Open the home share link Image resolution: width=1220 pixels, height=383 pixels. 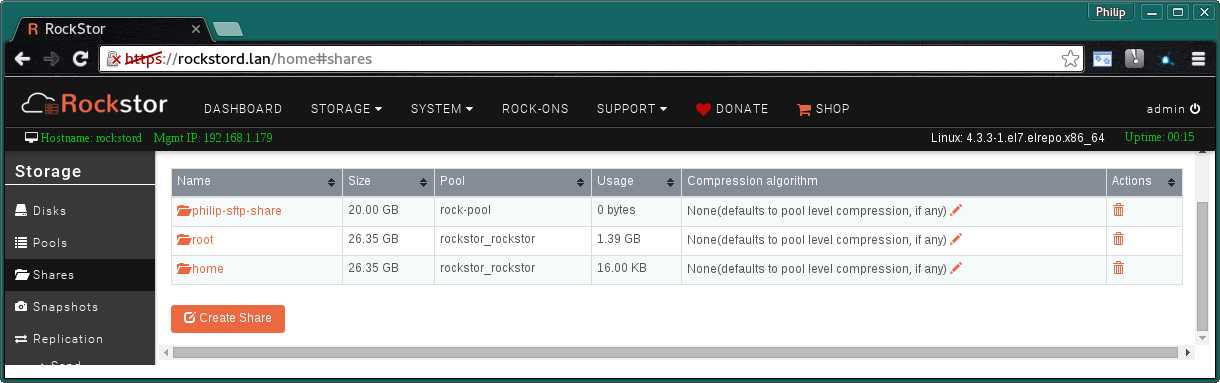pyautogui.click(x=200, y=269)
